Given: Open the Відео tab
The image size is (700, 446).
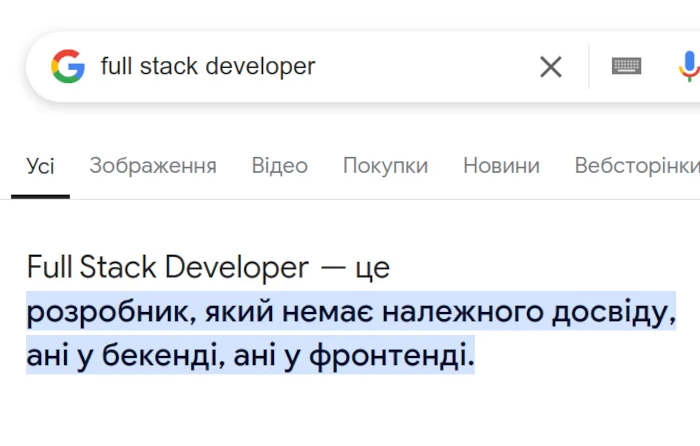Looking at the screenshot, I should [x=279, y=166].
